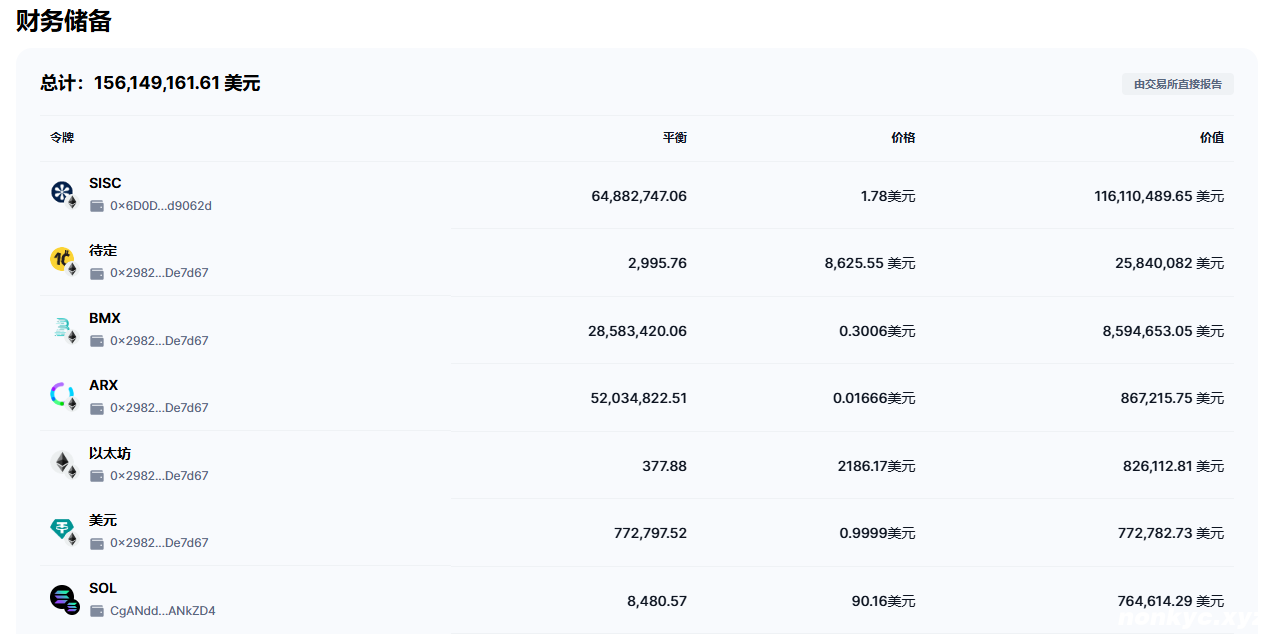Click the green Tether 美元 icon
1275x634 pixels.
coord(62,530)
